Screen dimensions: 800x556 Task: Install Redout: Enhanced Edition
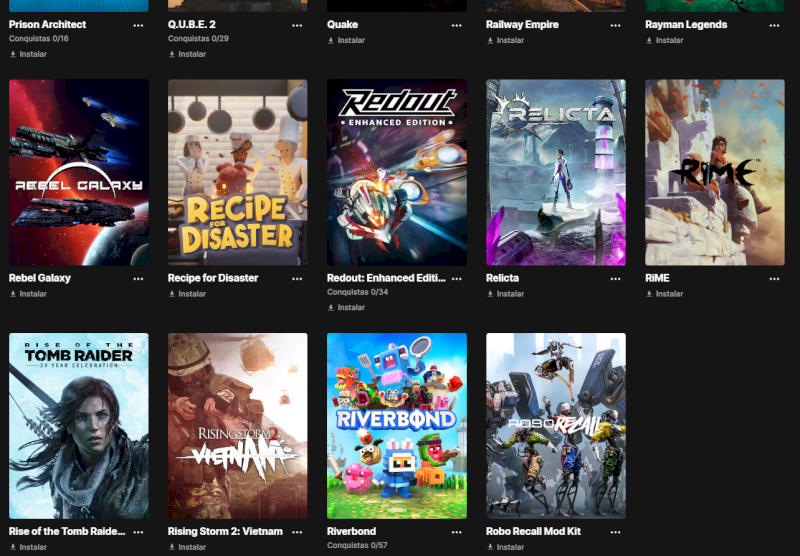pyautogui.click(x=346, y=308)
